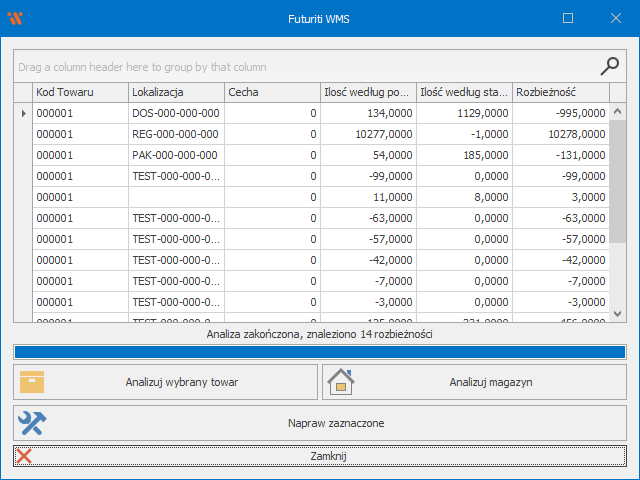The width and height of the screenshot is (640, 480).
Task: Click the Futuriti WMS logo icon
Action: coord(15,18)
